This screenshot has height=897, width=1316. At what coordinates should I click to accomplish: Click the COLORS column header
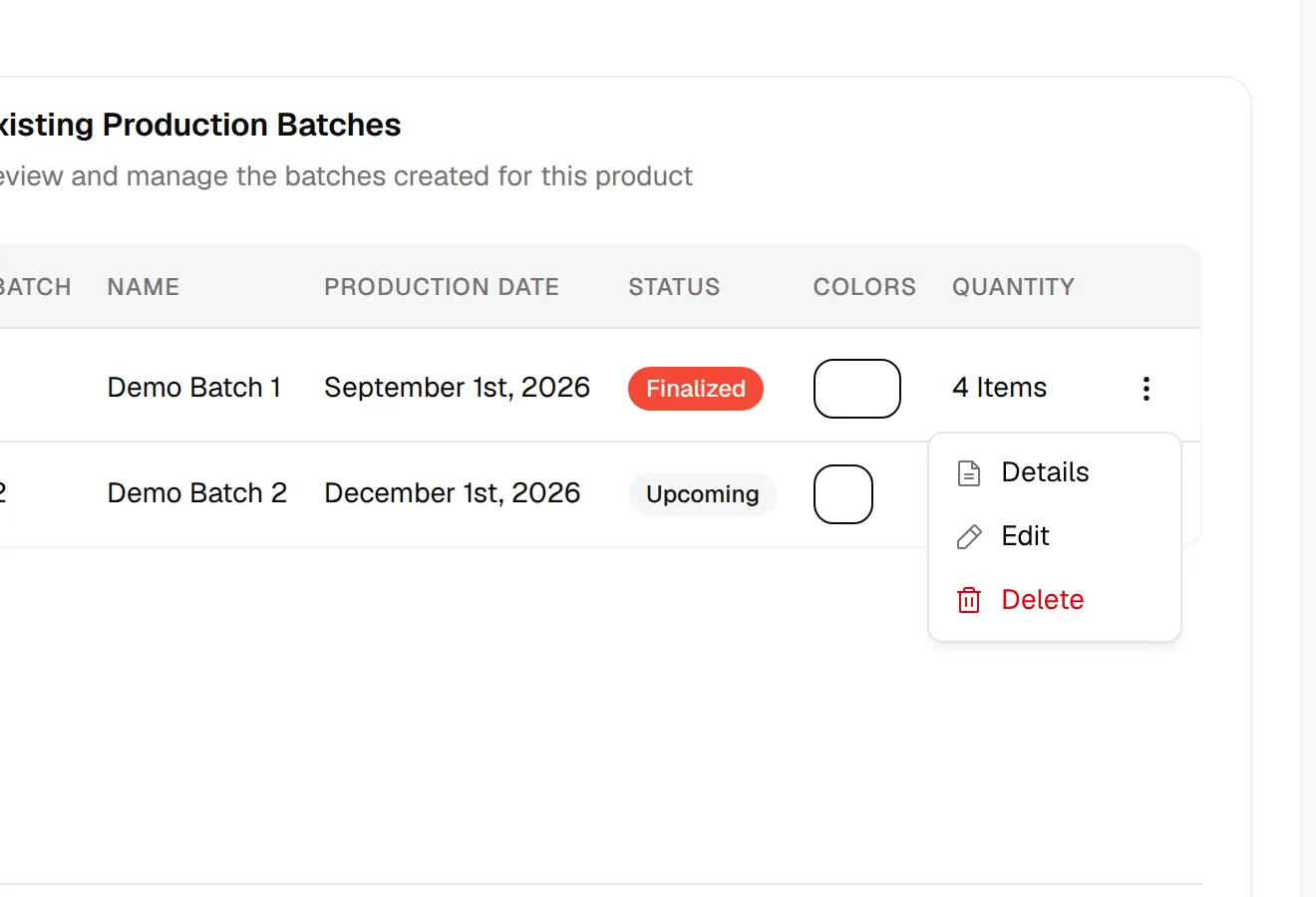pos(864,287)
